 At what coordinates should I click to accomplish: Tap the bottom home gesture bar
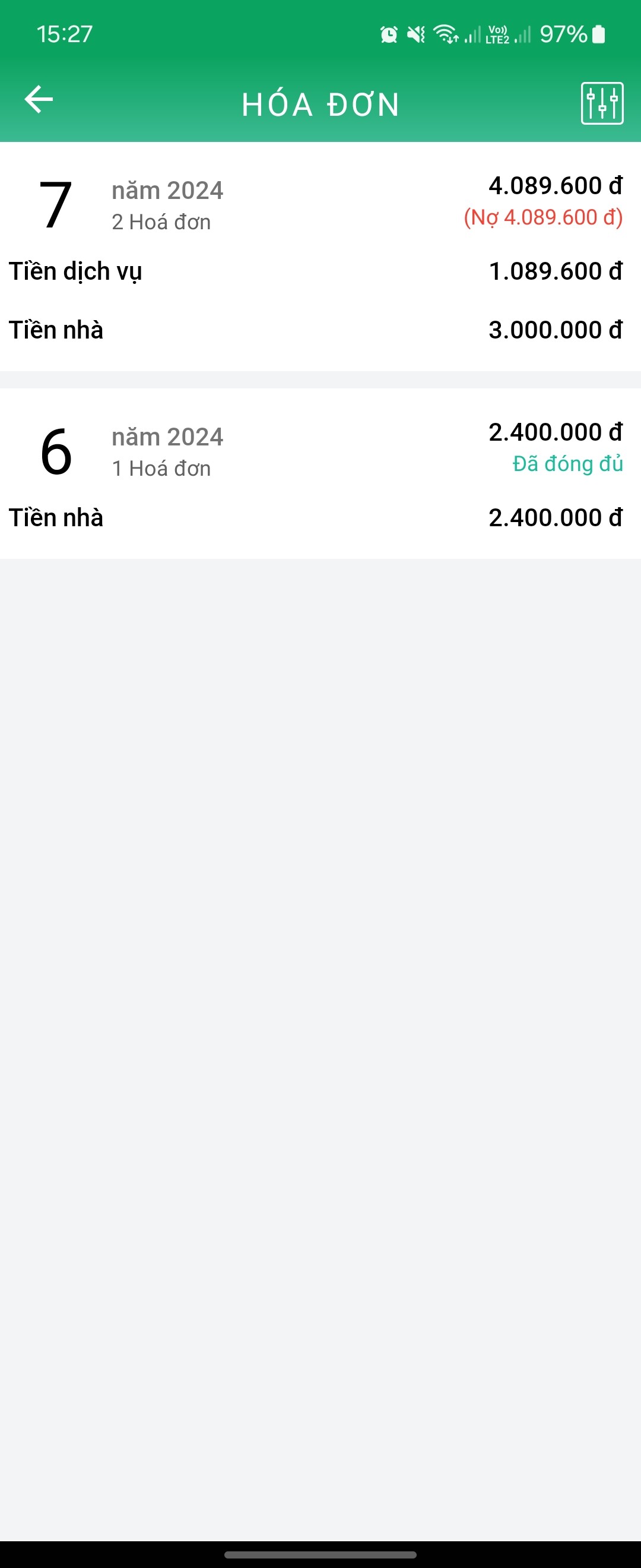point(320,1554)
